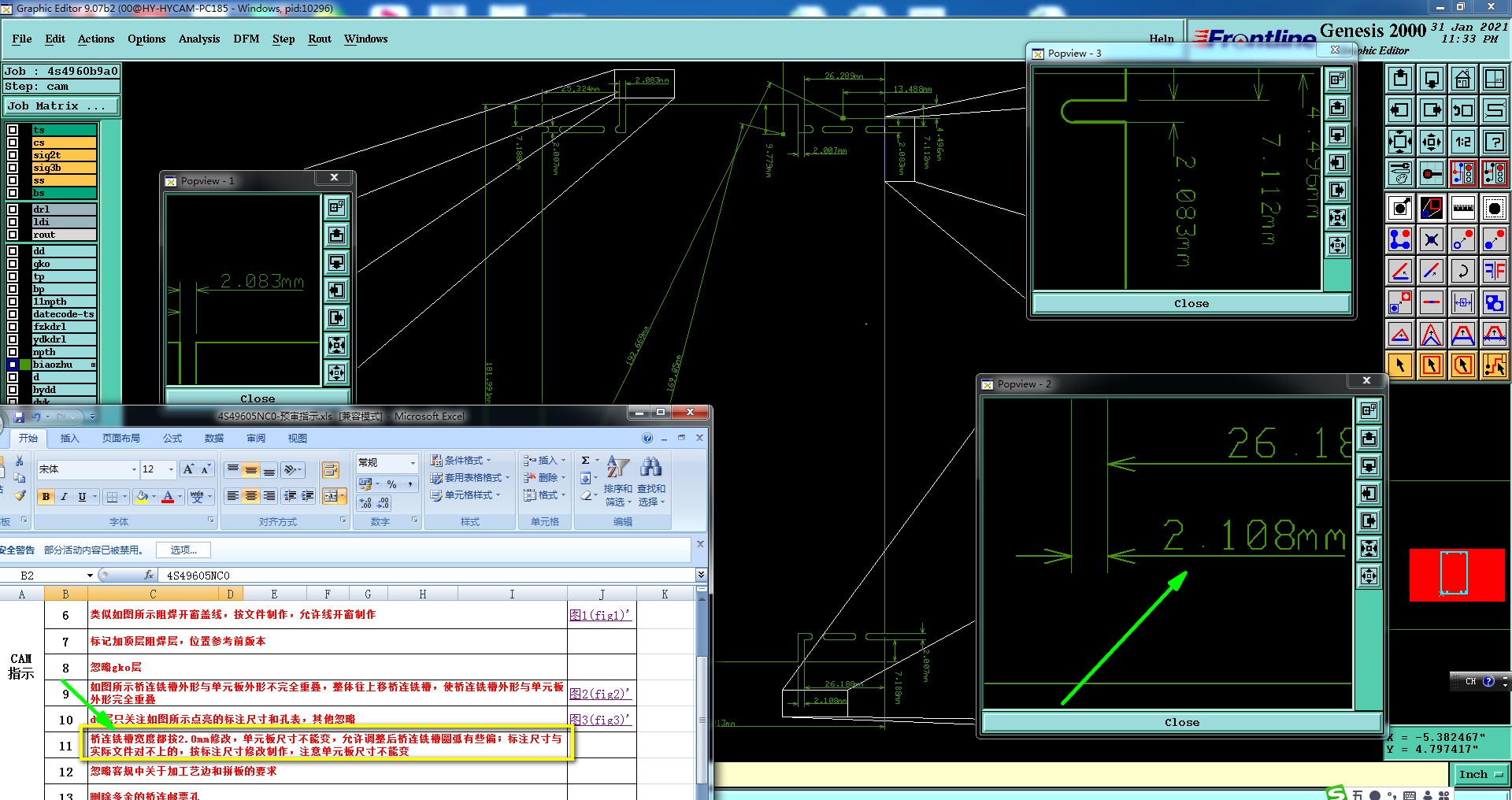Click the delete X-mark edit tool

pos(1432,239)
